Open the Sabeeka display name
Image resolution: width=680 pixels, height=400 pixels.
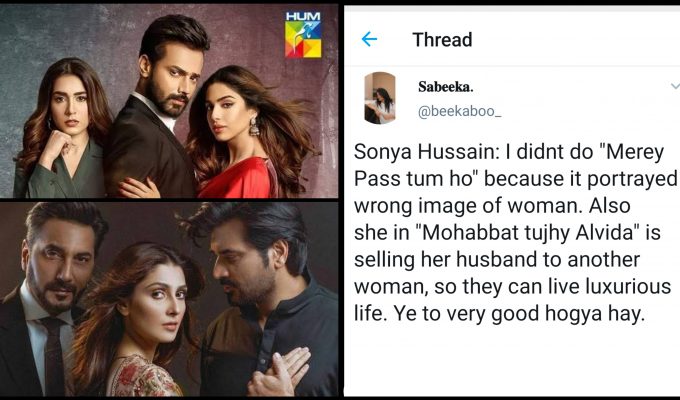445,87
